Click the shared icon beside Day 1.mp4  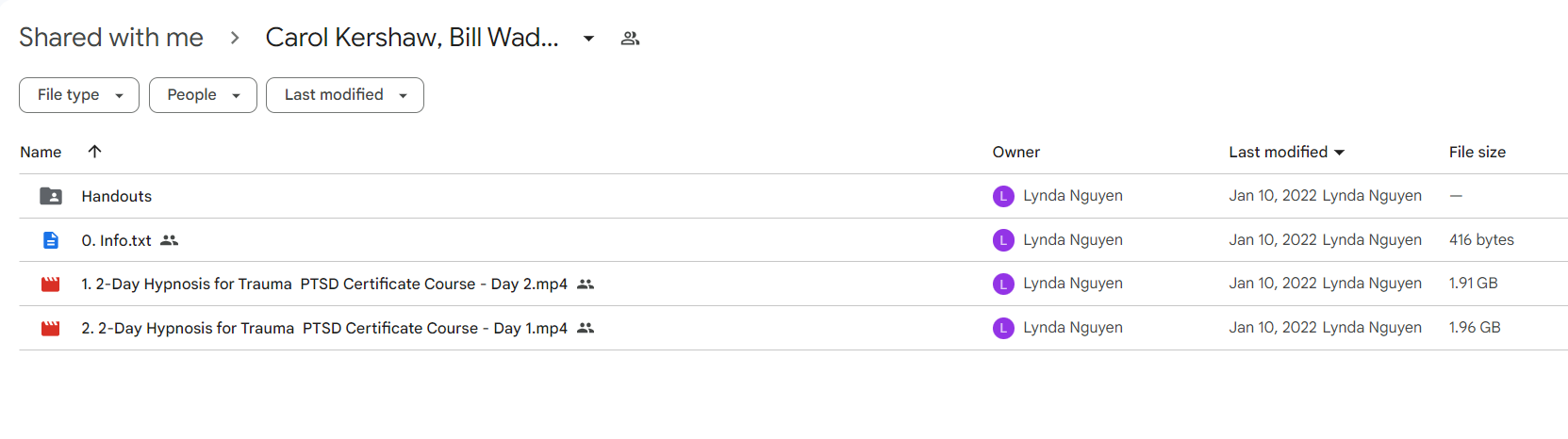click(586, 328)
